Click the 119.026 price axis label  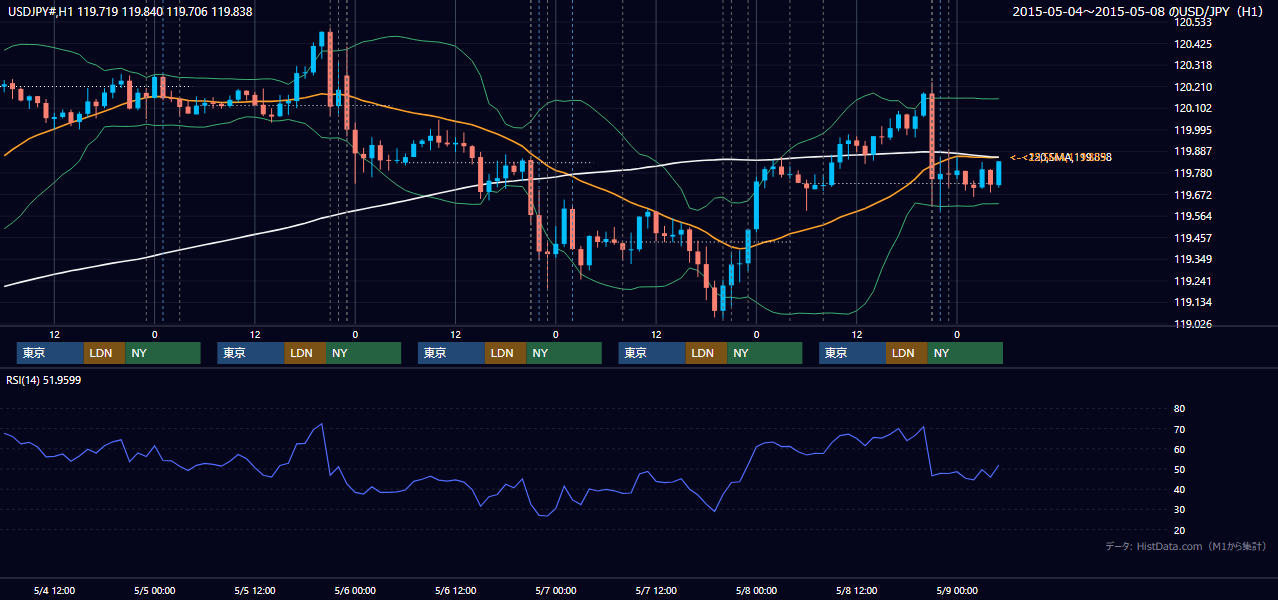[1193, 324]
